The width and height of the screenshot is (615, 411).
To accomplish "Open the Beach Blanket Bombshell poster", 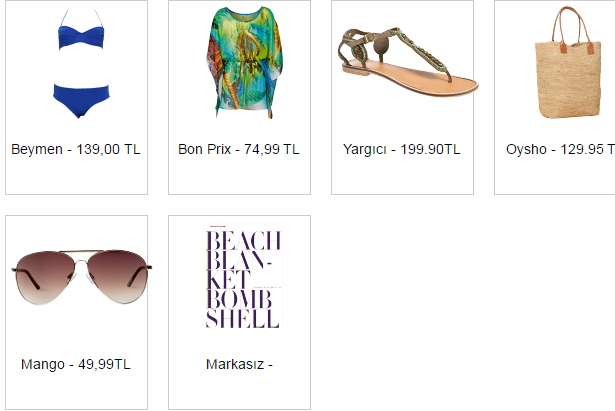I will pyautogui.click(x=244, y=277).
